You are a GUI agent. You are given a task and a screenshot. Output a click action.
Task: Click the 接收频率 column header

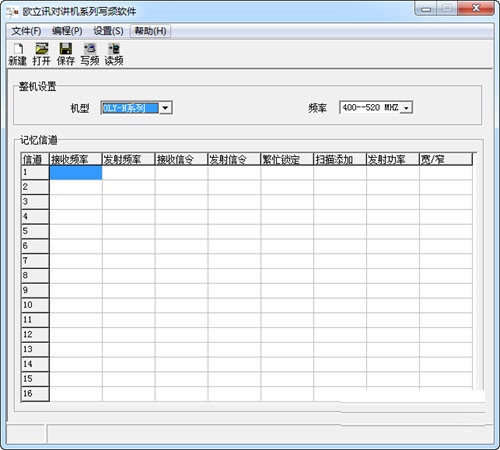pyautogui.click(x=76, y=159)
